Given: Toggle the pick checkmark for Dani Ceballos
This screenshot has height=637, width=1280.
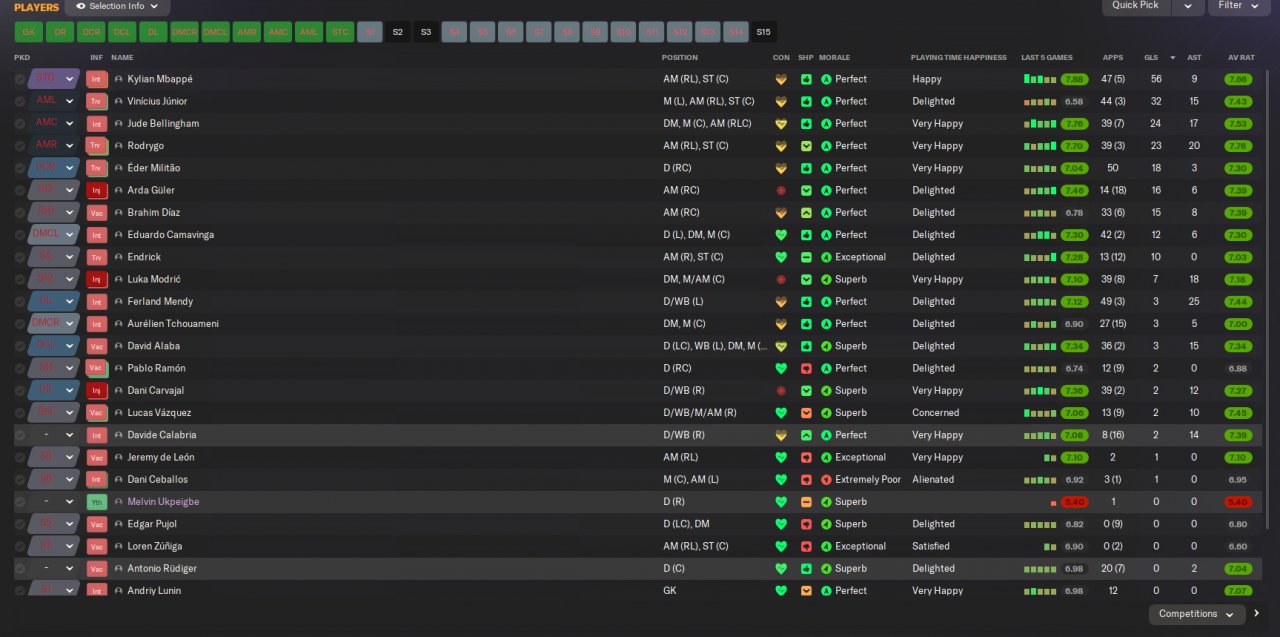Looking at the screenshot, I should pyautogui.click(x=19, y=479).
